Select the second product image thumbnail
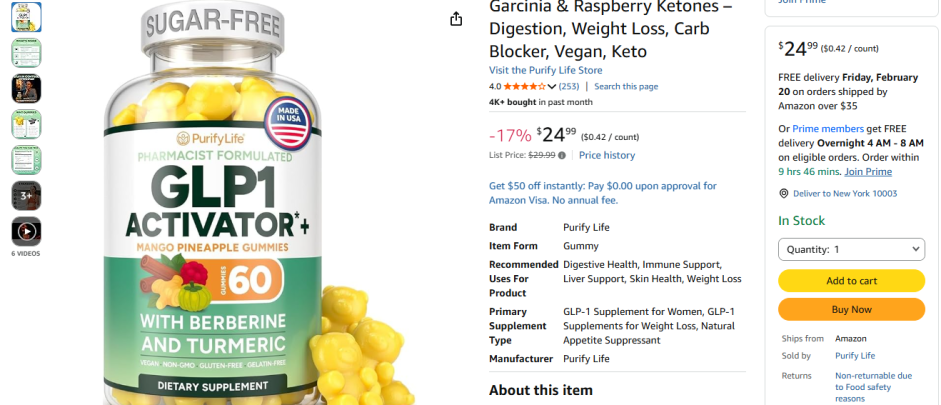This screenshot has width=941, height=405. pyautogui.click(x=26, y=53)
